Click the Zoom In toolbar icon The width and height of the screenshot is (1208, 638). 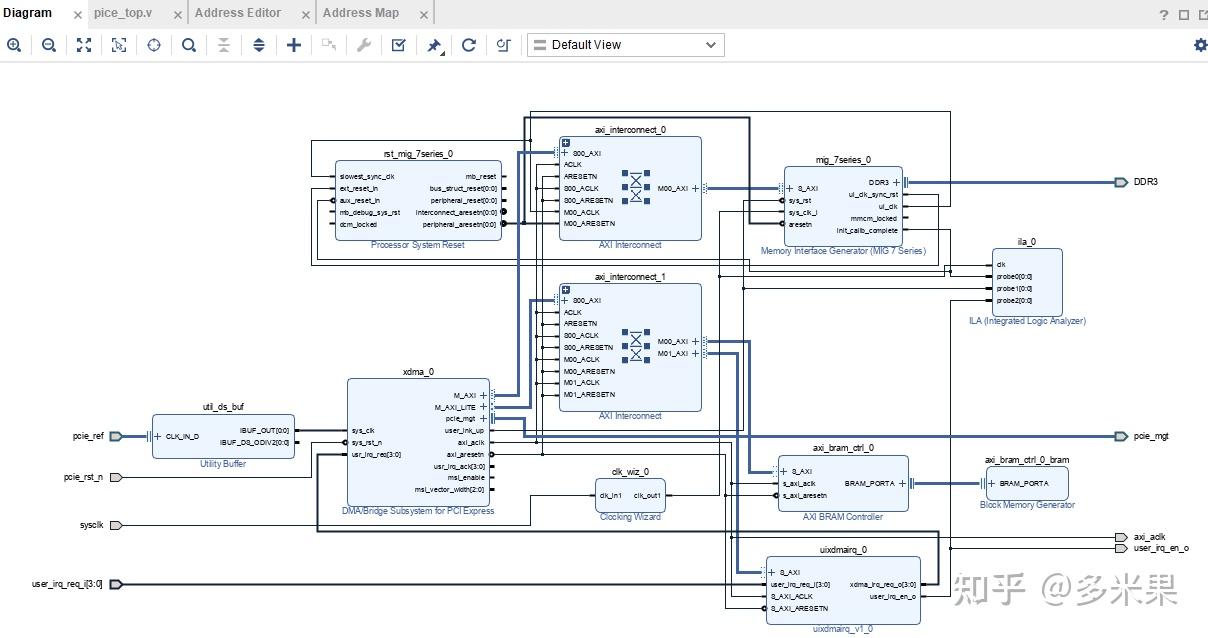pyautogui.click(x=14, y=45)
